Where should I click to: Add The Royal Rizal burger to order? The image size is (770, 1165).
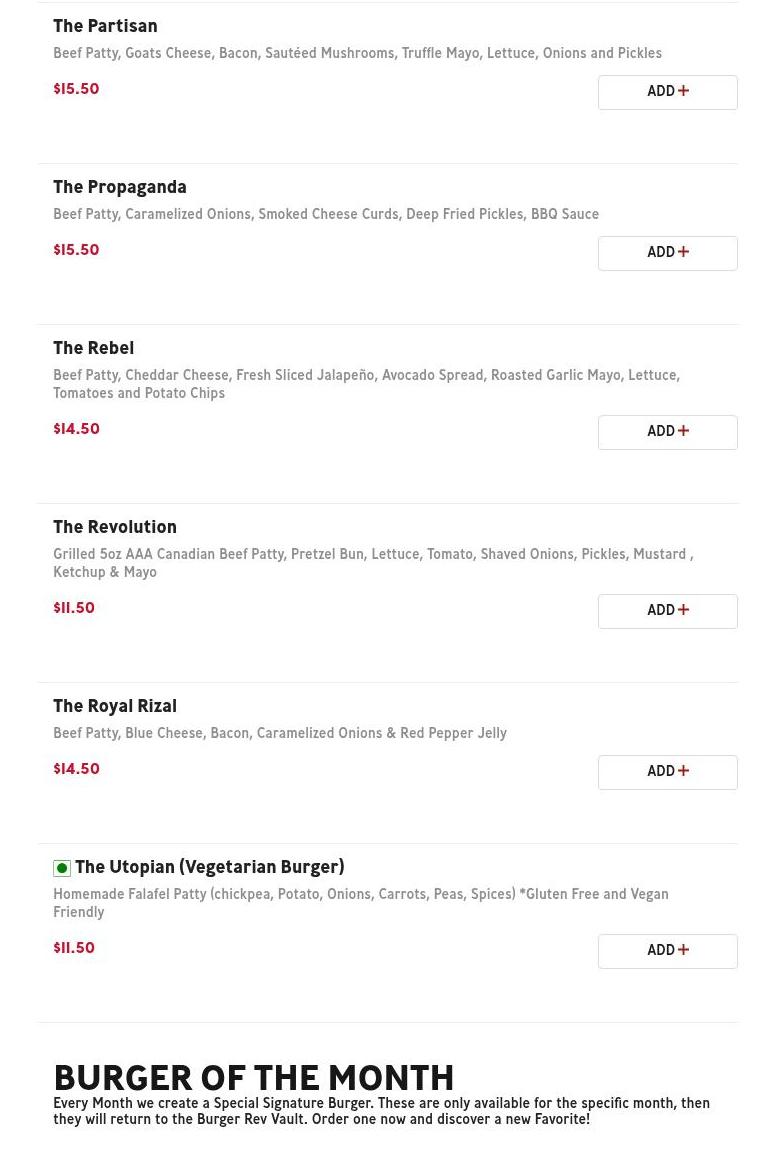(667, 772)
